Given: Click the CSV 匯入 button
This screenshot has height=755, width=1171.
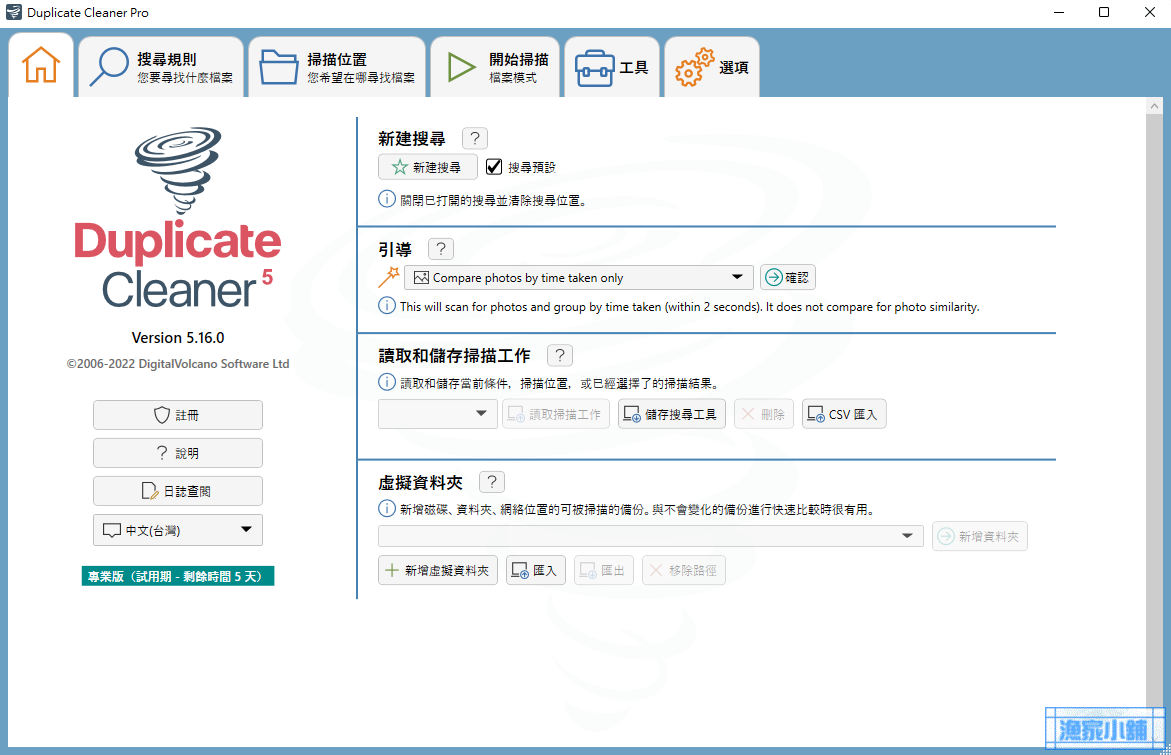Looking at the screenshot, I should tap(845, 414).
